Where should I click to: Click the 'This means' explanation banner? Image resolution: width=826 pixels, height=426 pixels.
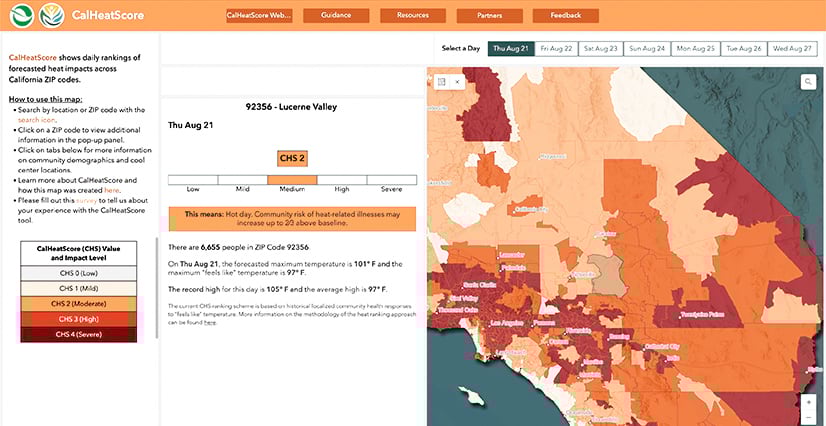(x=292, y=219)
